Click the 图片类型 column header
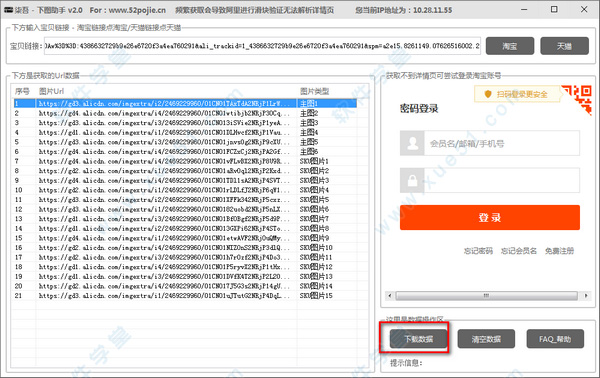 point(327,91)
